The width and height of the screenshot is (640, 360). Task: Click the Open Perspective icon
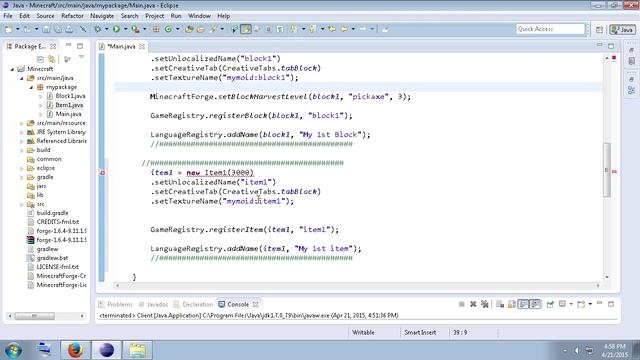pos(599,29)
